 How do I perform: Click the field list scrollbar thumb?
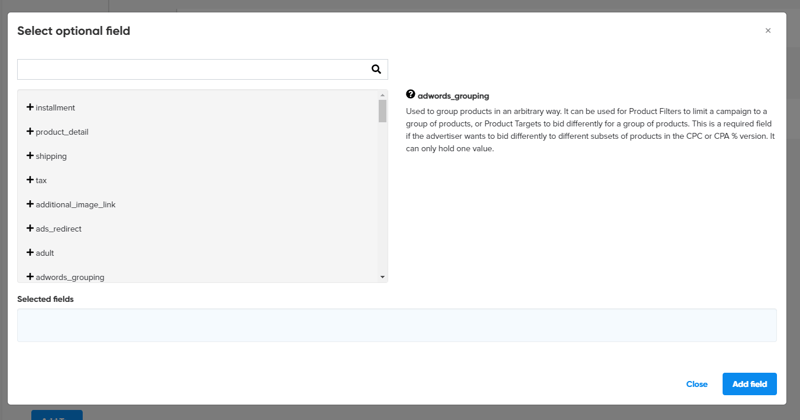point(382,111)
